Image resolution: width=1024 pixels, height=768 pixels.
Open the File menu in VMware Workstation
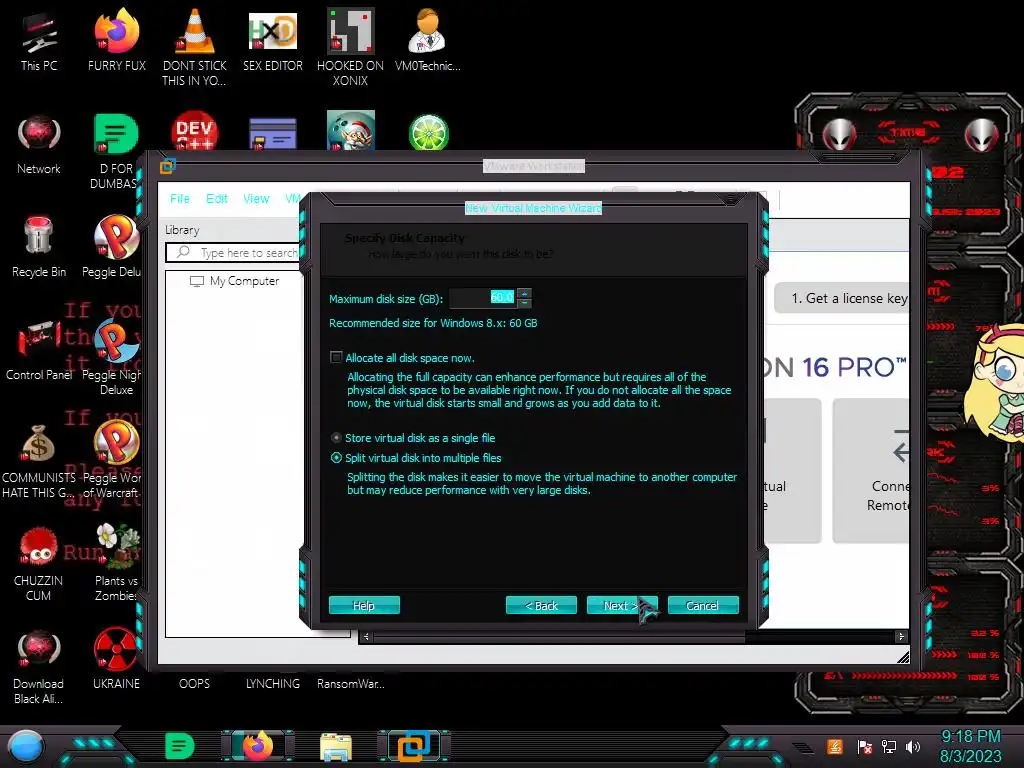coord(180,199)
